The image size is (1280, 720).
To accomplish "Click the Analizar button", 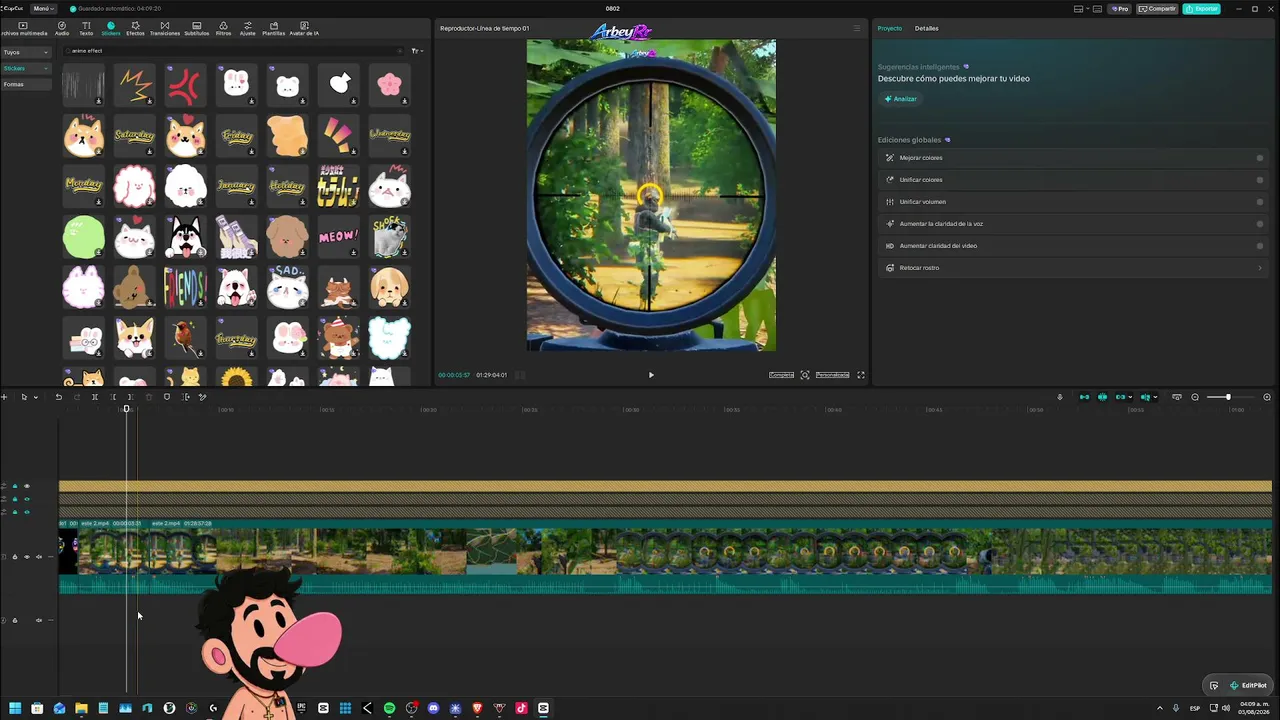I will (x=900, y=99).
